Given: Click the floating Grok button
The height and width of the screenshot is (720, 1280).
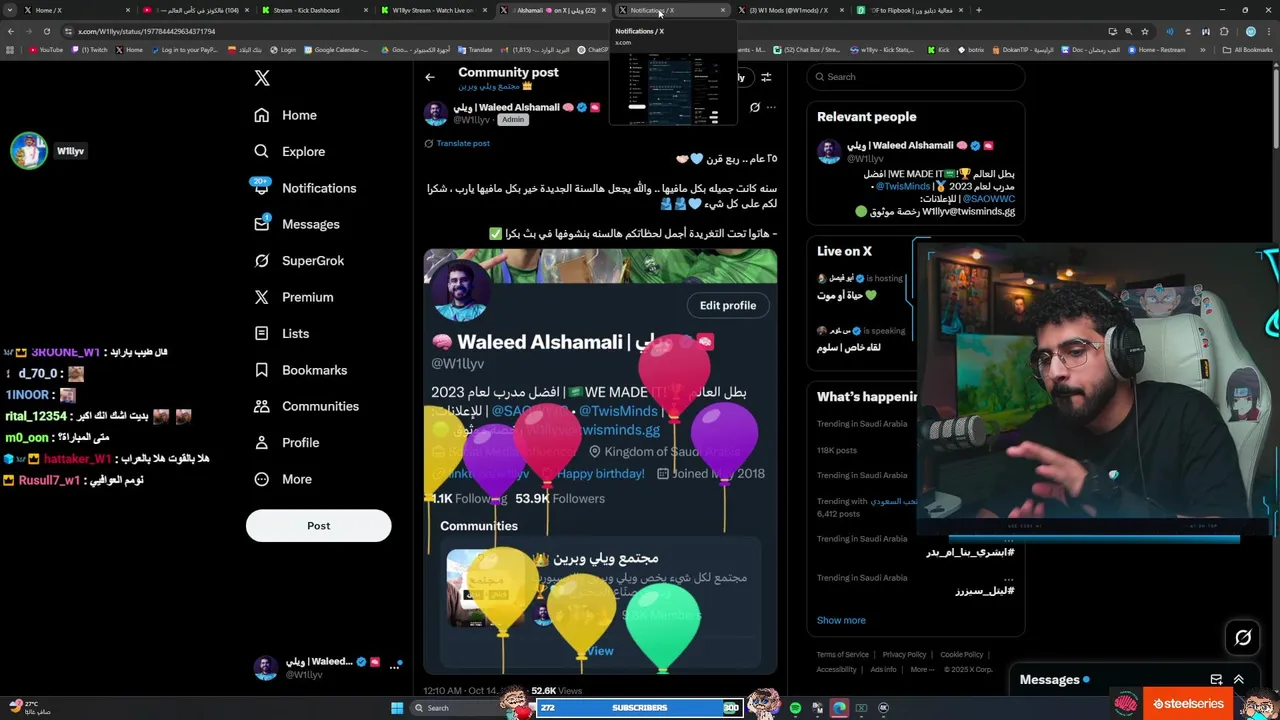Looking at the screenshot, I should tap(1243, 637).
